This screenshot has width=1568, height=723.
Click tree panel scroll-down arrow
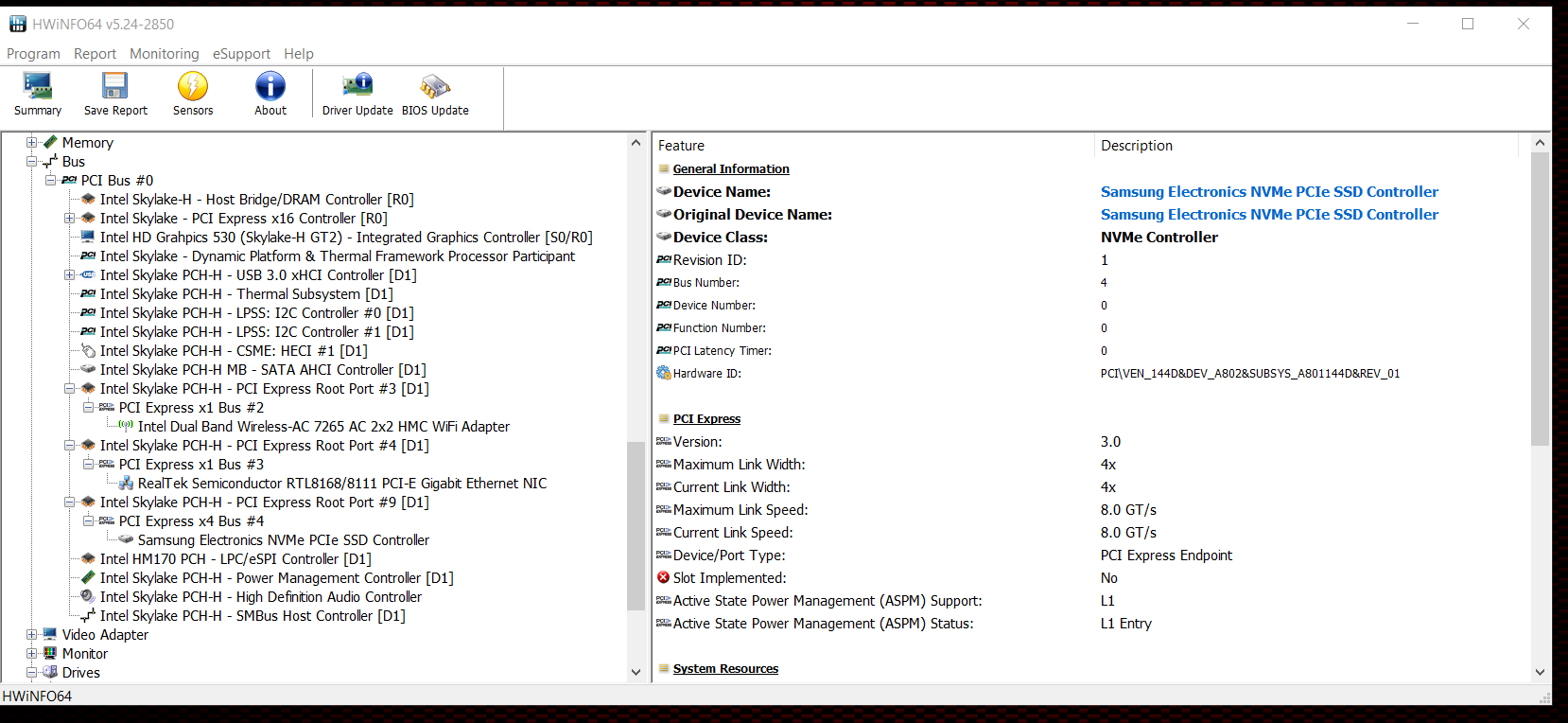pos(636,672)
